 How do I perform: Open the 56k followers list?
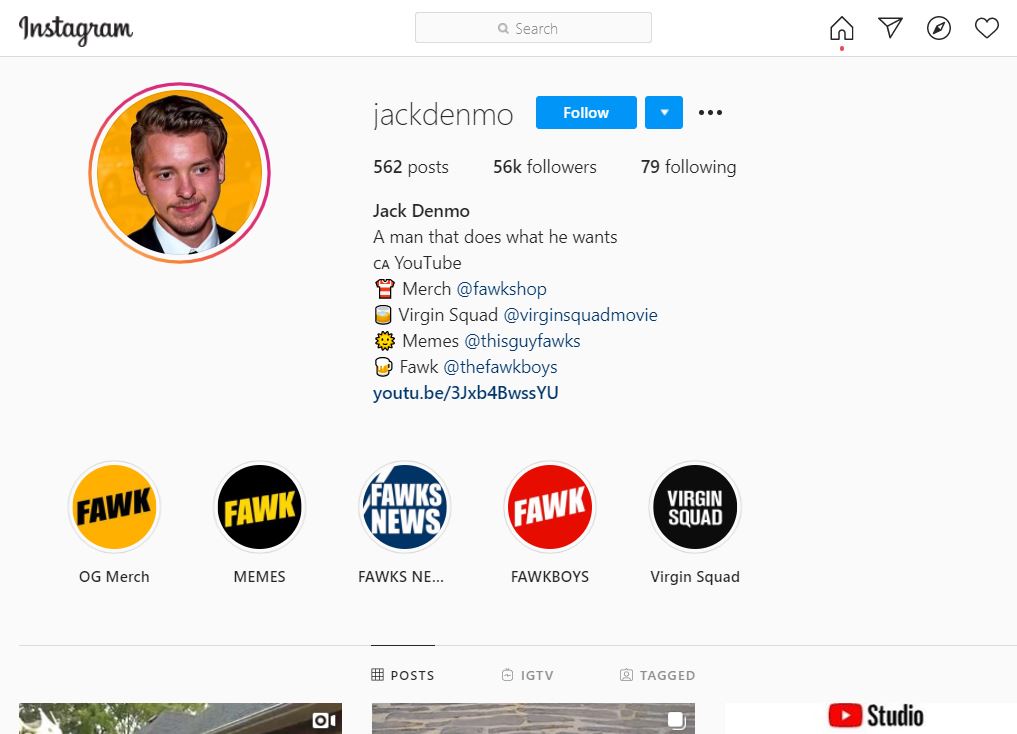click(x=545, y=167)
